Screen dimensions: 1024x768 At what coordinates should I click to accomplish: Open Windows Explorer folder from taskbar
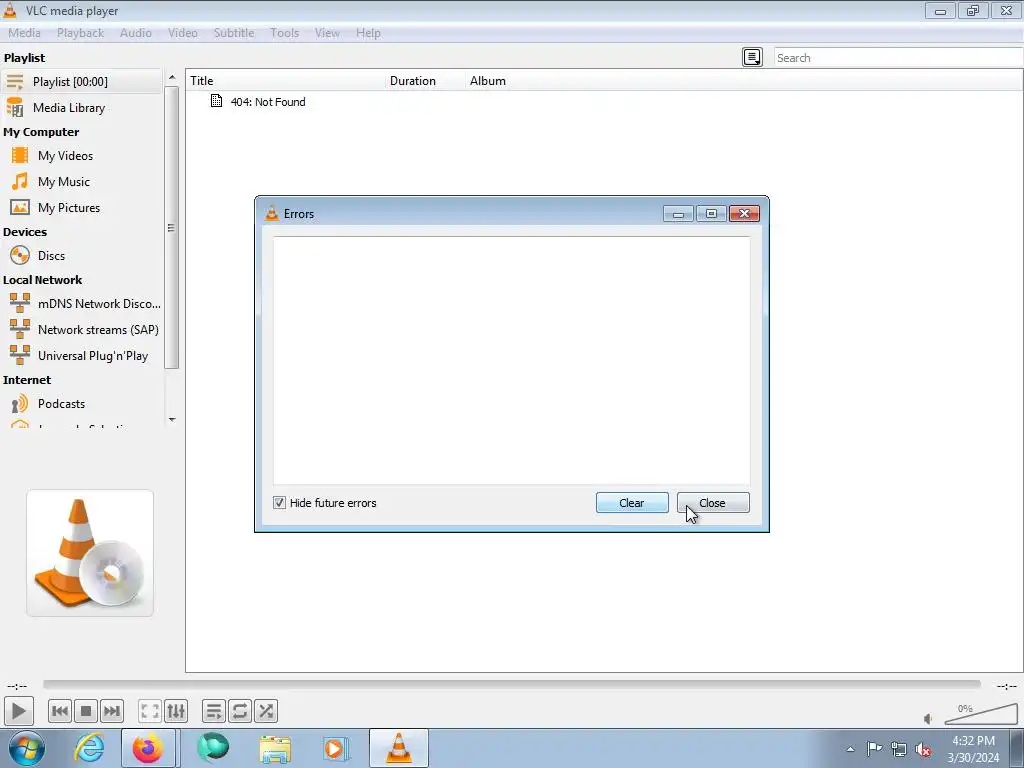(x=275, y=748)
